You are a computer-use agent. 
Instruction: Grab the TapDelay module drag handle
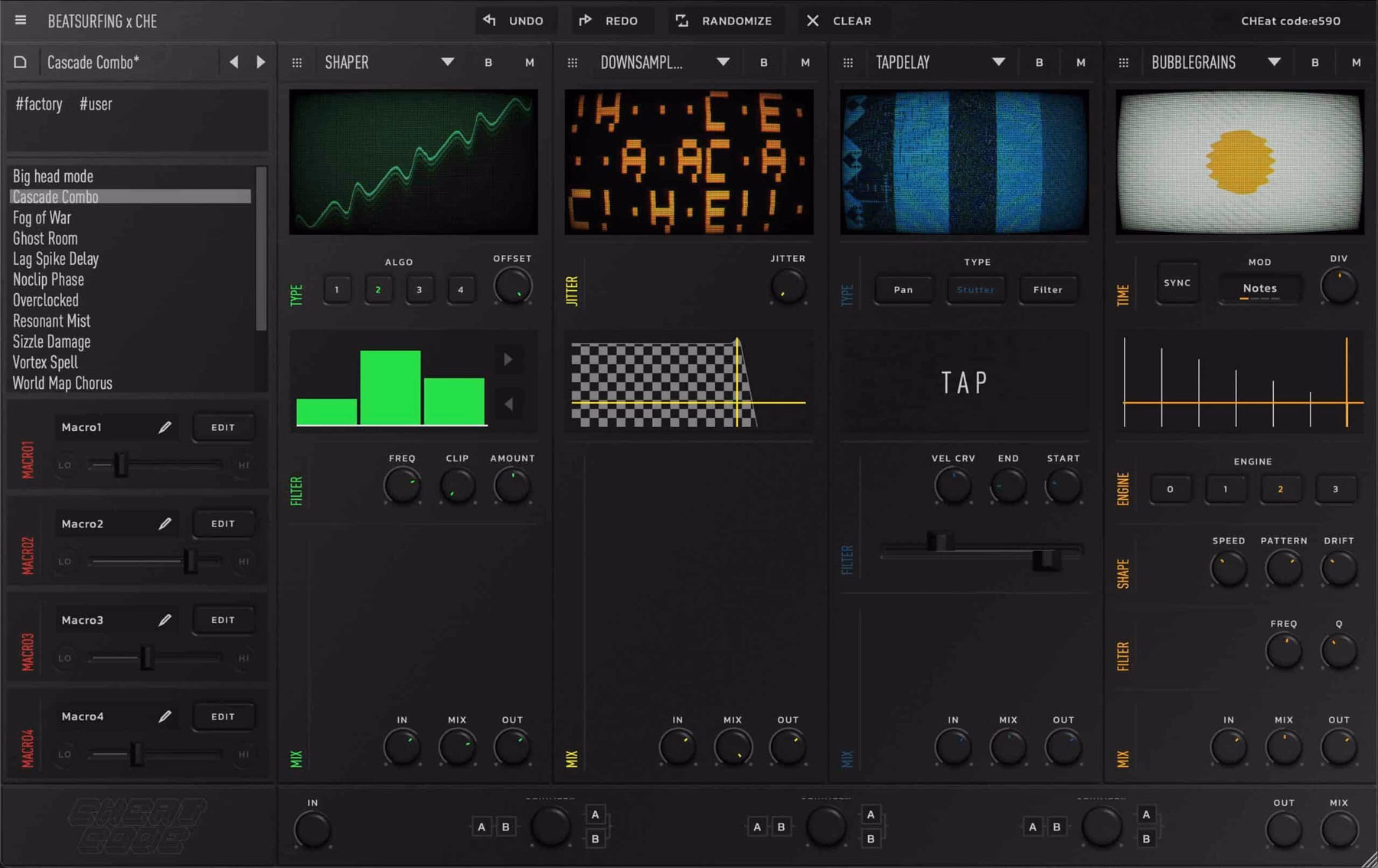pos(848,63)
